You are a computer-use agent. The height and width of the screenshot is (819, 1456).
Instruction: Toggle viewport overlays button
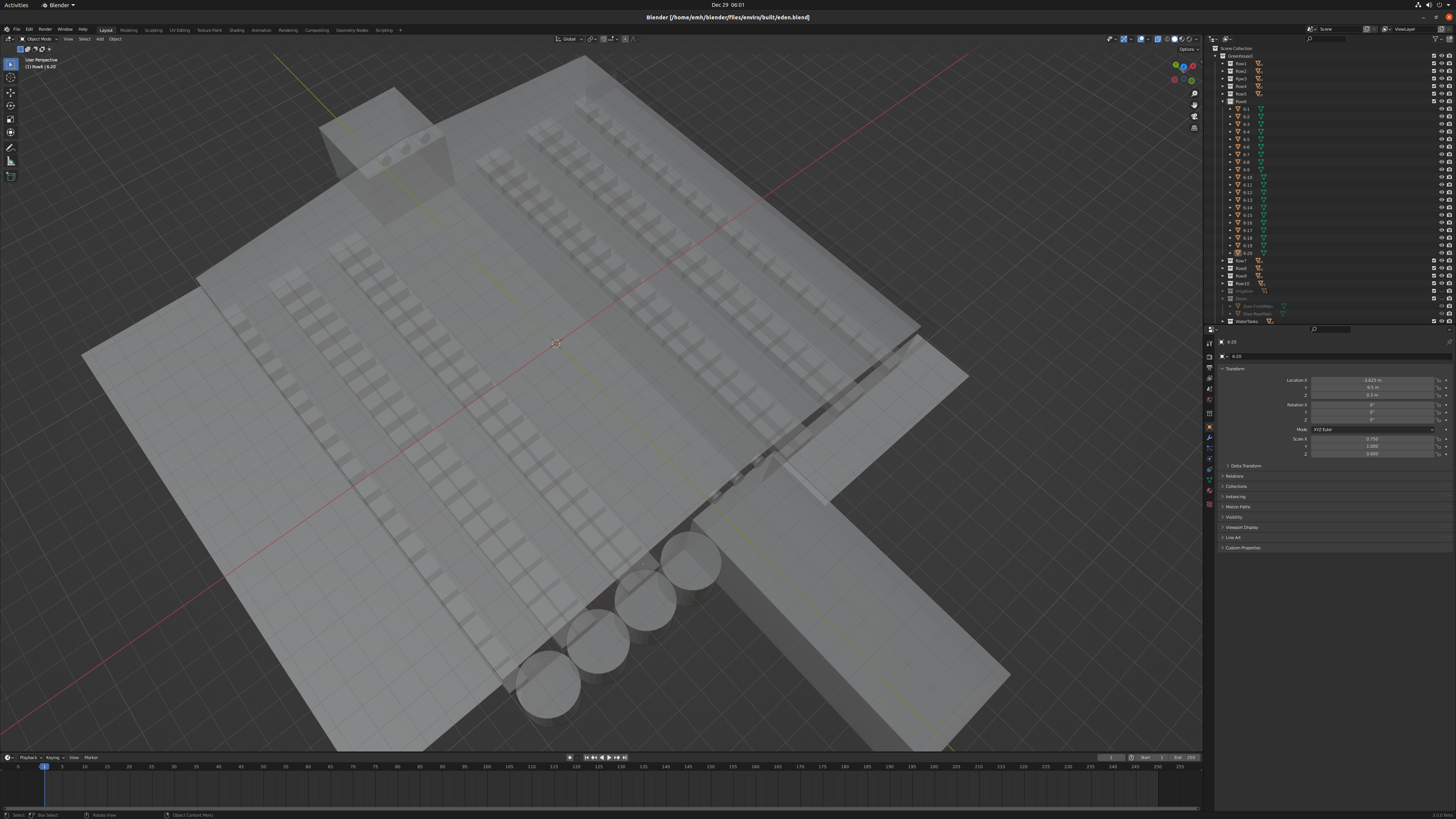[x=1141, y=39]
